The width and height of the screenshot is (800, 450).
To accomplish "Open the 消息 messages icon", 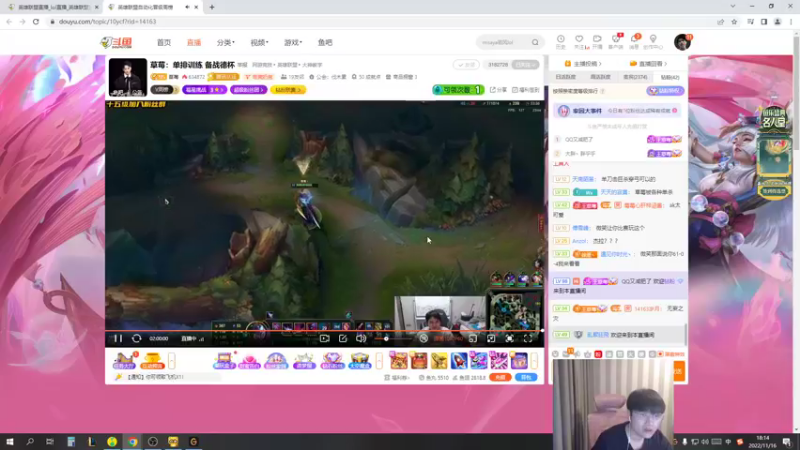I will click(634, 42).
